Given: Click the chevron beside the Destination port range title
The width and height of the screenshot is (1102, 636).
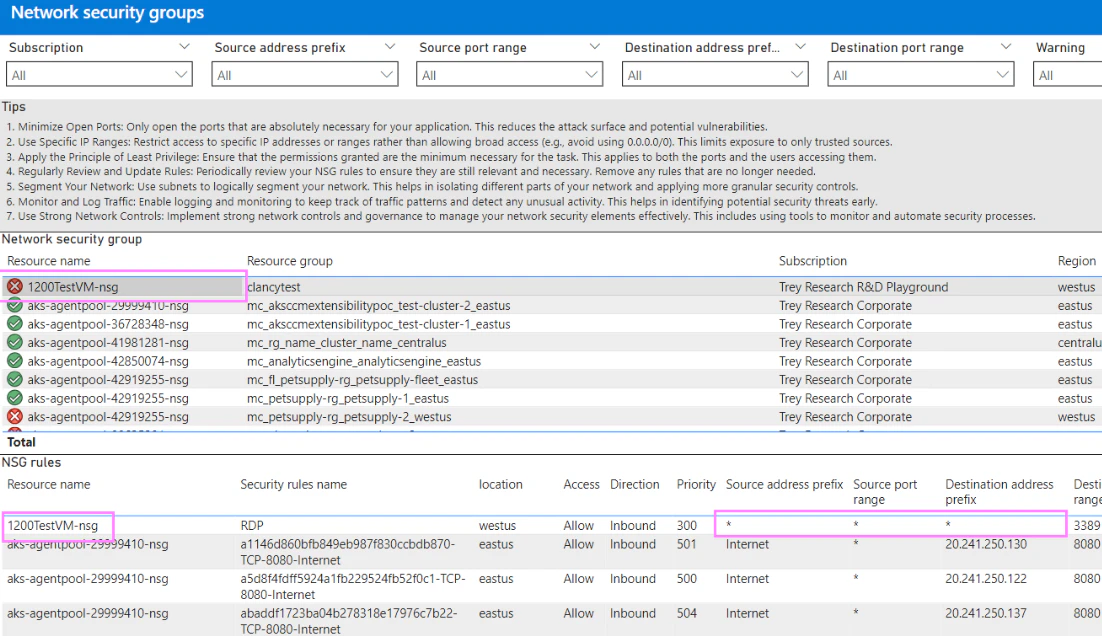Looking at the screenshot, I should point(1005,46).
